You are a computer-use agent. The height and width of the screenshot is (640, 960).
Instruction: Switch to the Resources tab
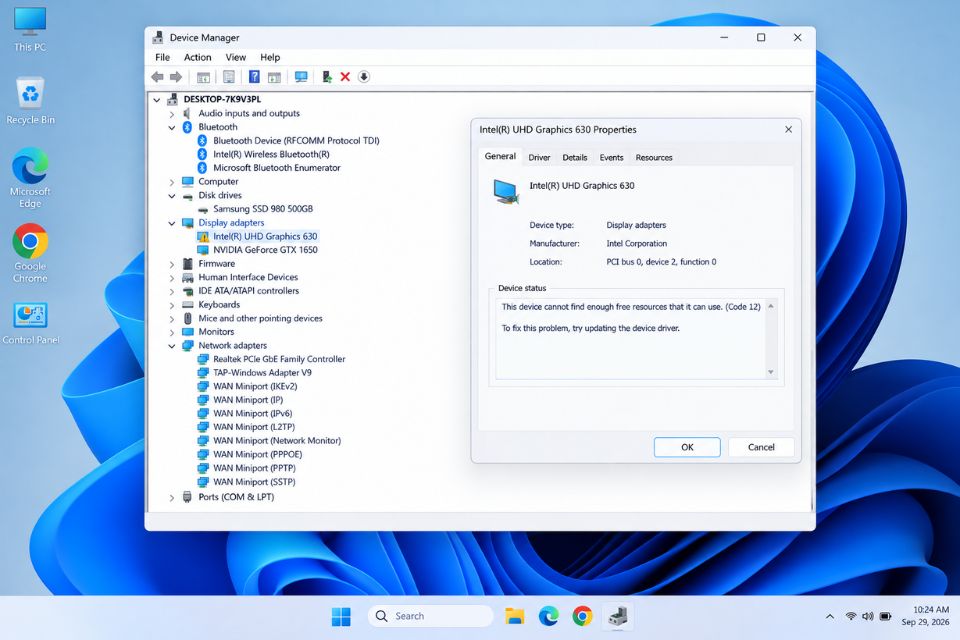click(x=653, y=157)
